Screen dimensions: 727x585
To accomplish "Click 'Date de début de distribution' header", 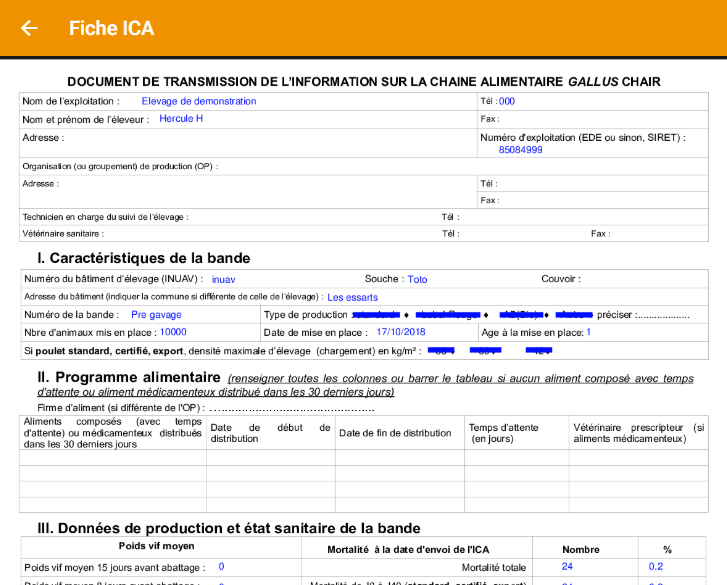I will [x=270, y=433].
